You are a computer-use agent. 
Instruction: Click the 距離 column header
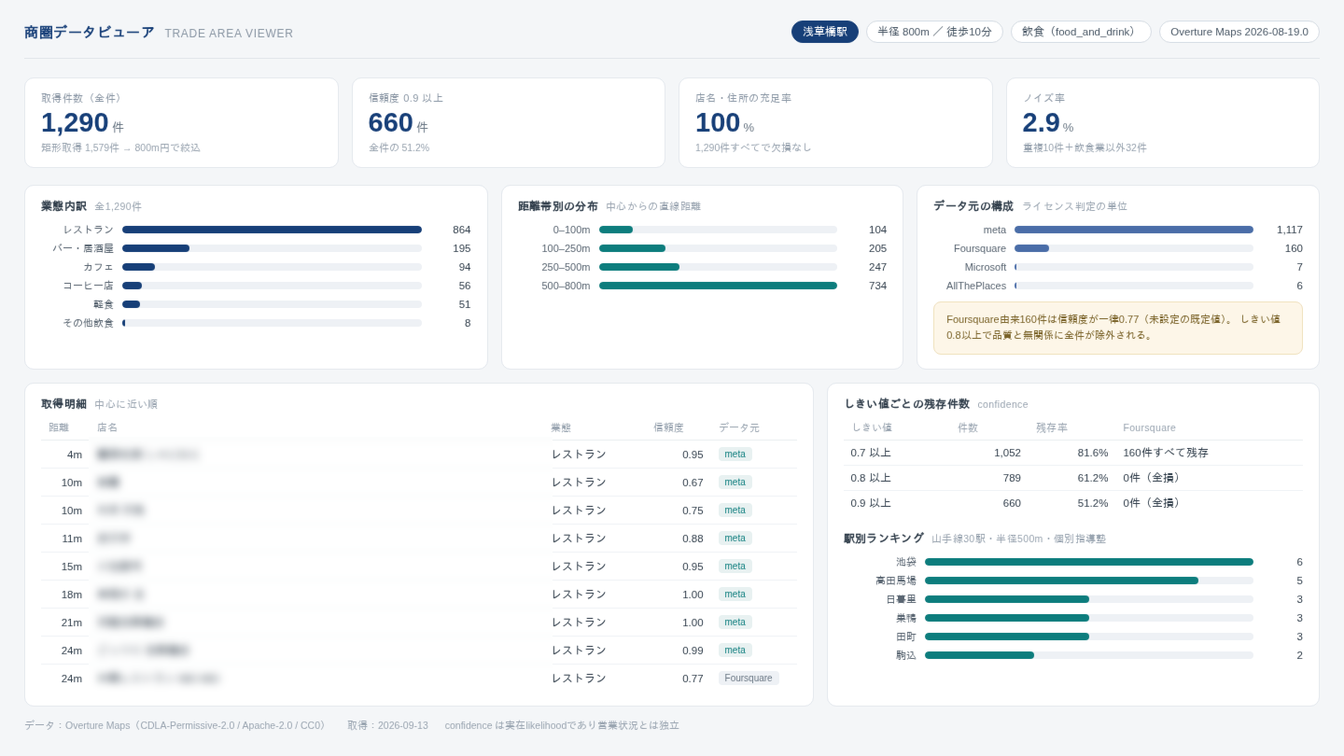(x=59, y=427)
